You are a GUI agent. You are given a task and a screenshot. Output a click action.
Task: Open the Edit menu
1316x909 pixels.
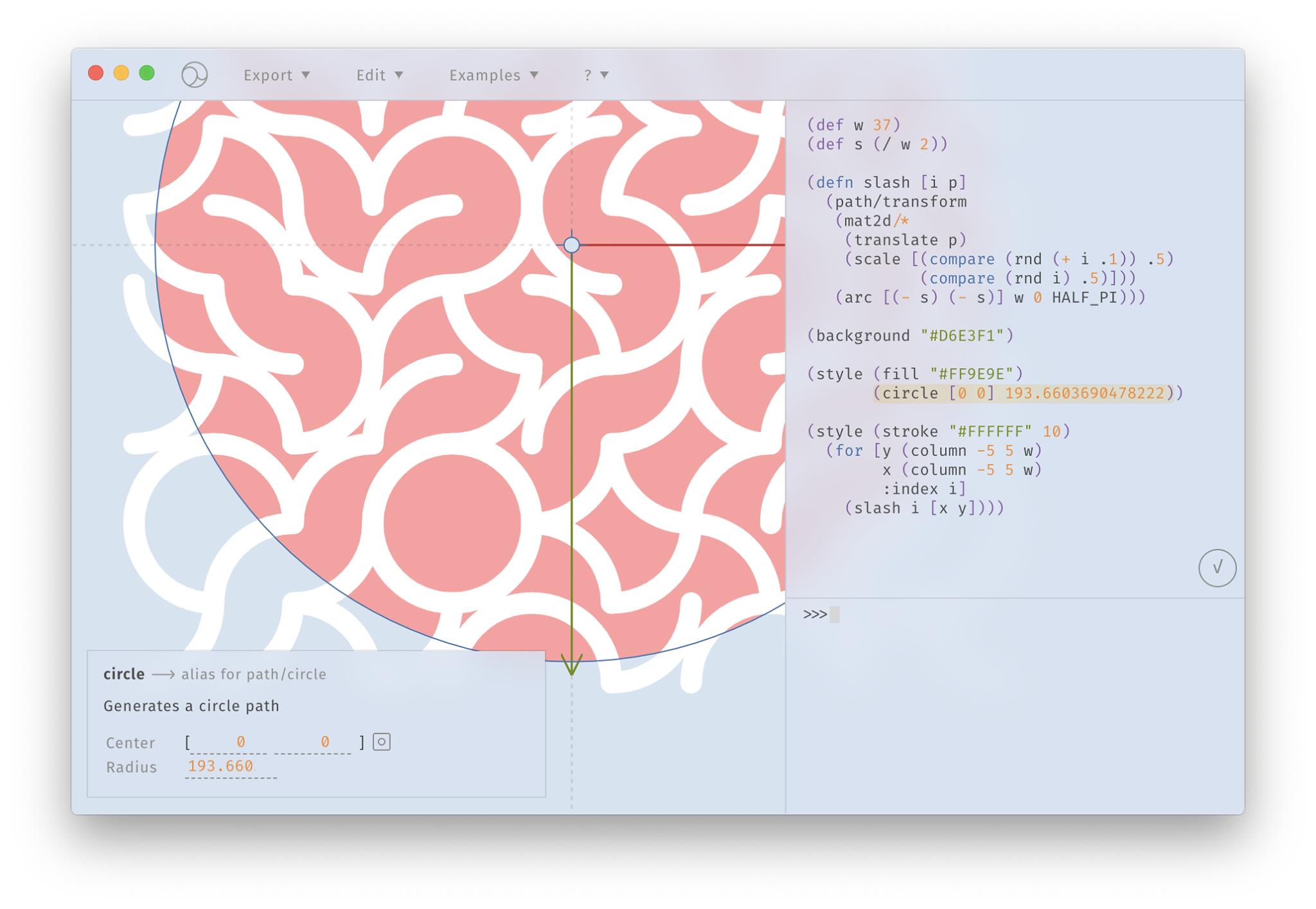tap(379, 75)
